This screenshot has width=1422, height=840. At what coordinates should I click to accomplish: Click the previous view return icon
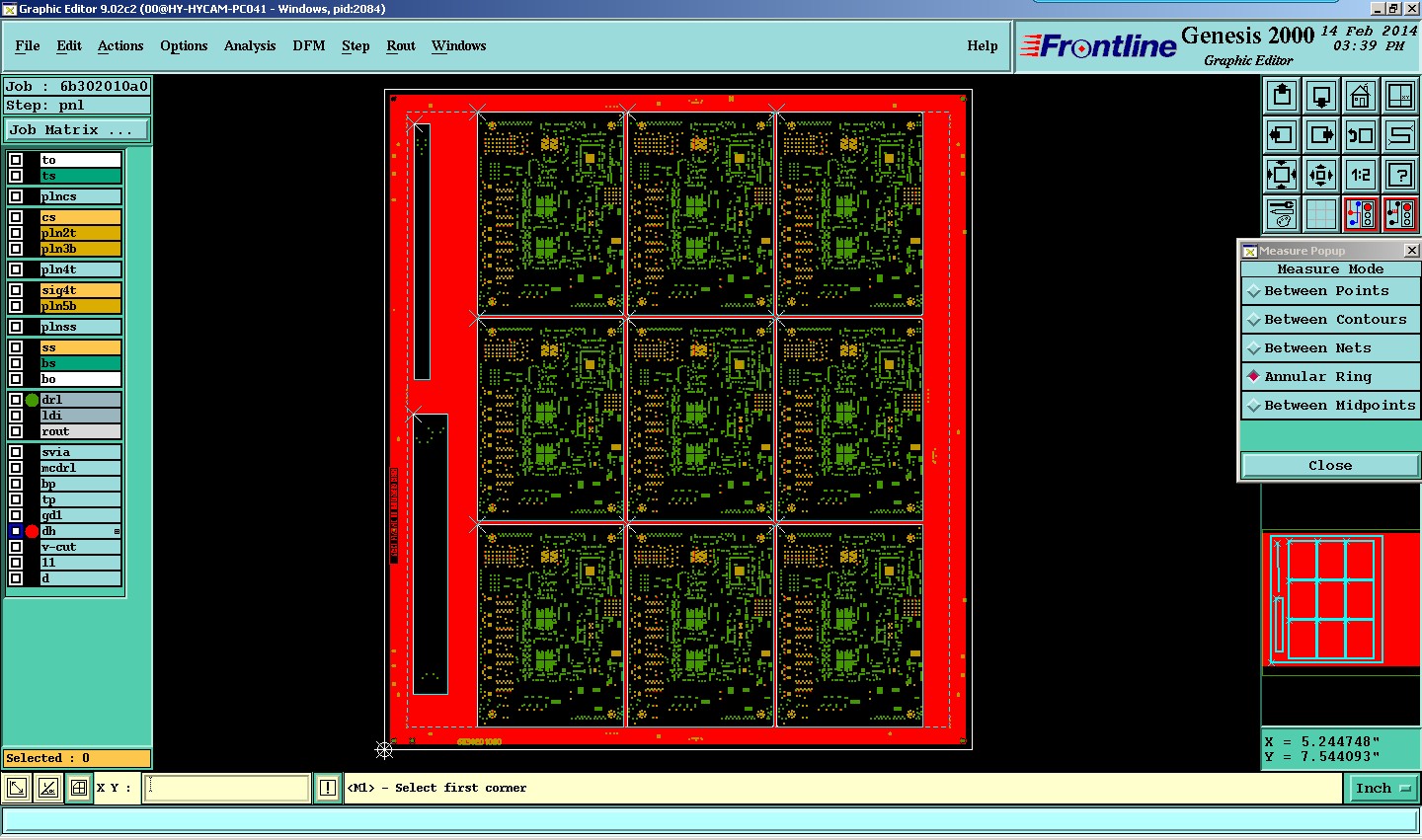1361,135
